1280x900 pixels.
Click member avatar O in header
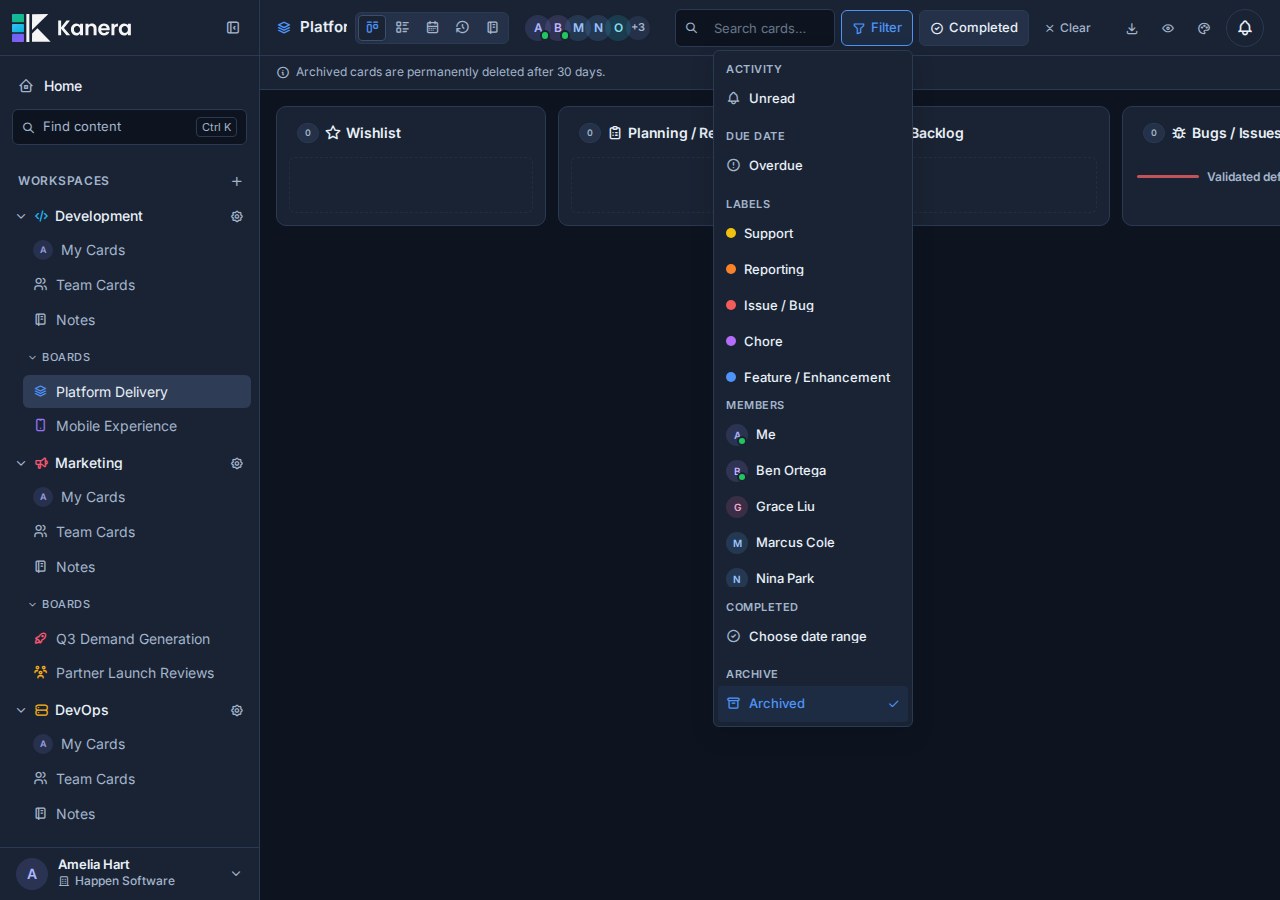click(x=618, y=28)
